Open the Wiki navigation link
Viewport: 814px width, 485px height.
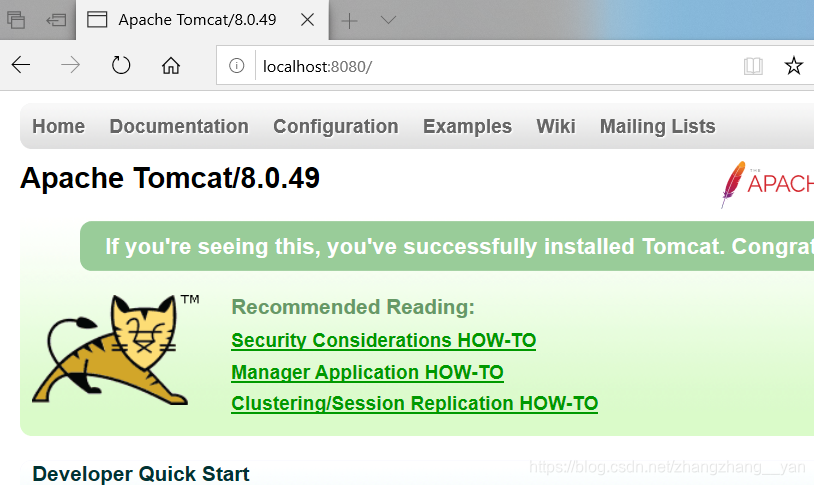[556, 126]
